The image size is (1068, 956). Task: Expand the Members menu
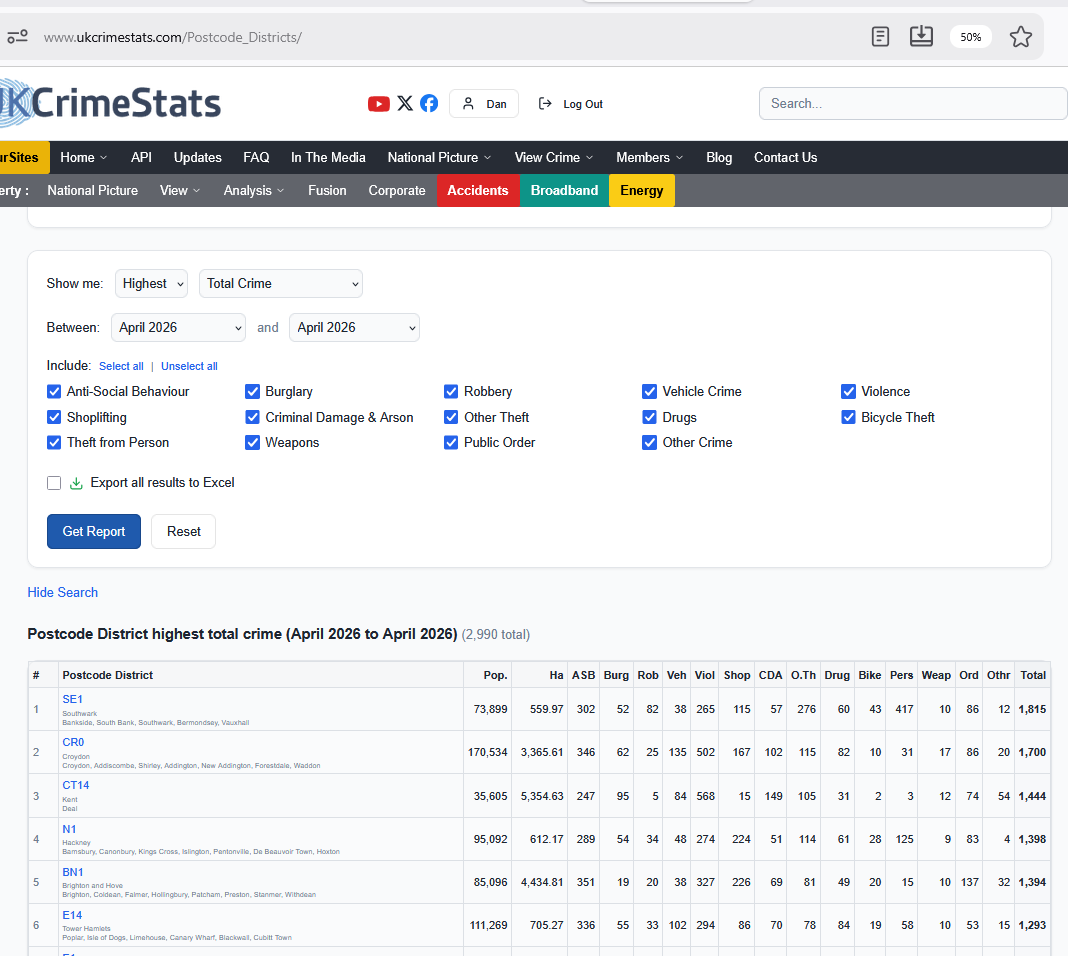(649, 157)
